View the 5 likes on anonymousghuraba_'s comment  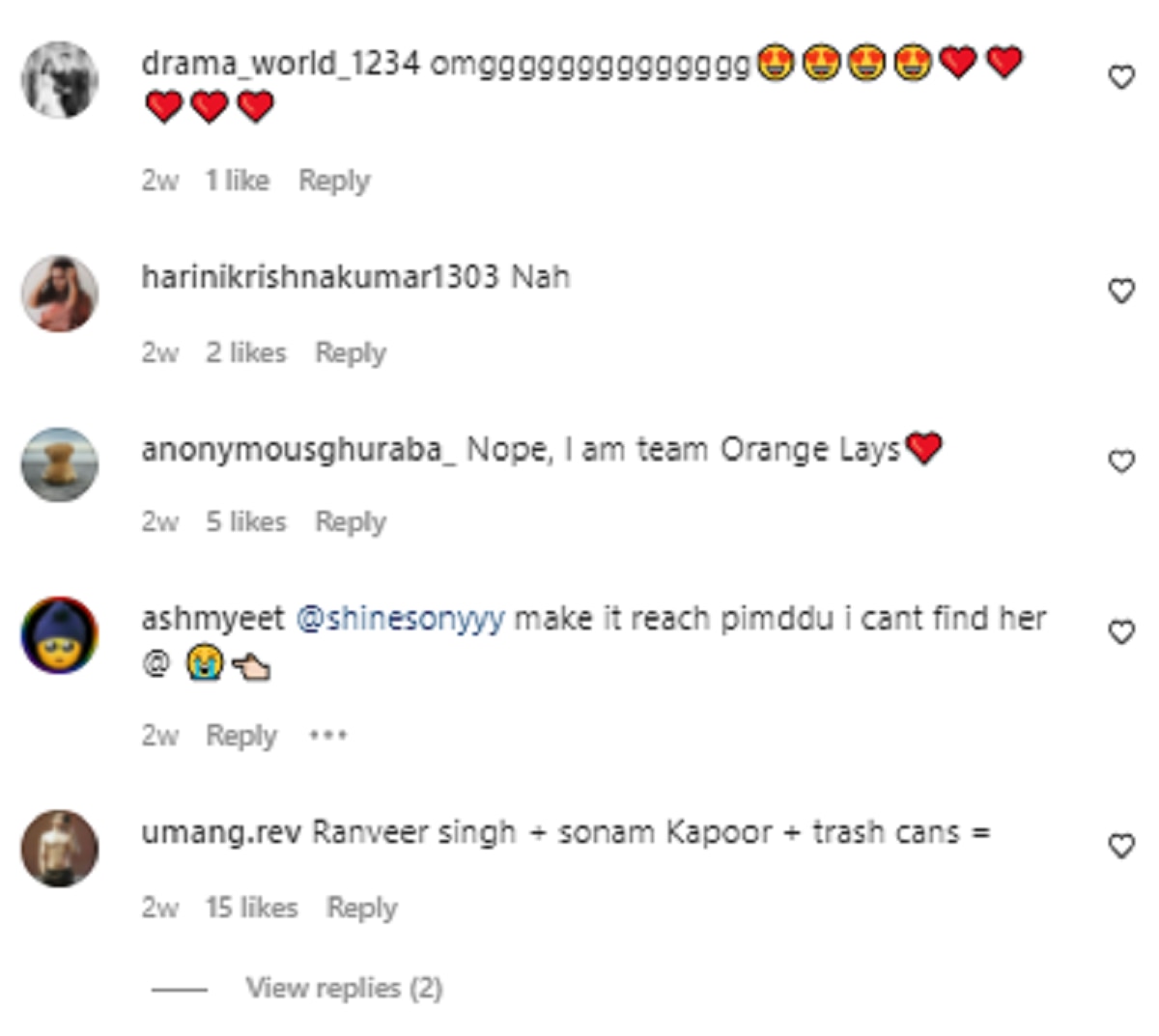246,522
